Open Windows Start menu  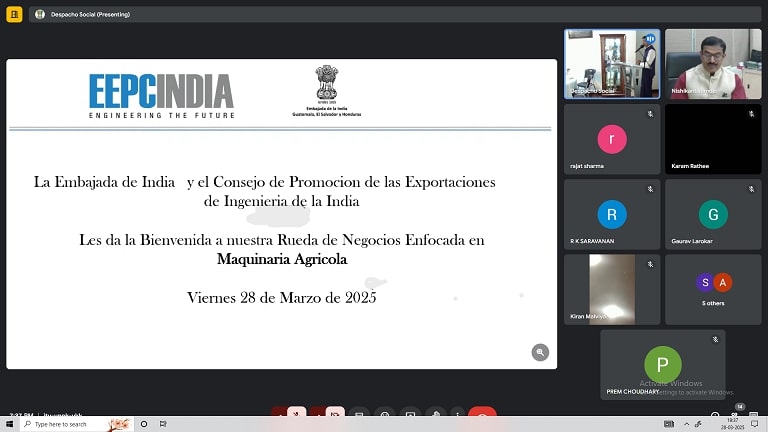9,424
